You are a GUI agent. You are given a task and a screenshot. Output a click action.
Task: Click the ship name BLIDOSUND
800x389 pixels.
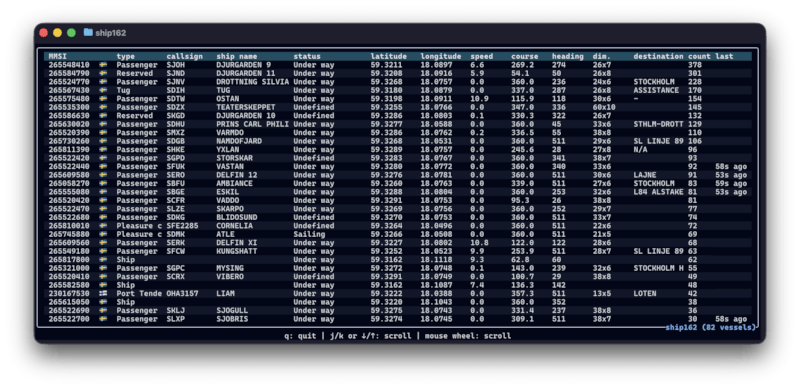point(236,217)
